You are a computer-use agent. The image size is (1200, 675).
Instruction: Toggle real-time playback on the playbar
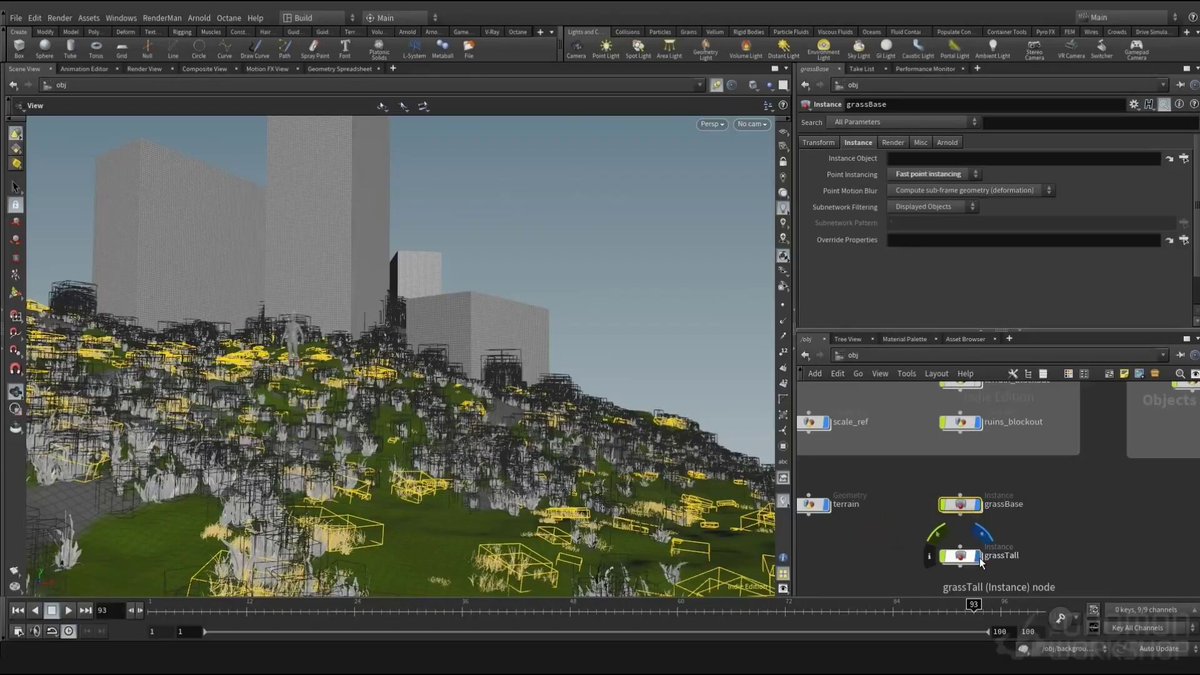pyautogui.click(x=68, y=631)
